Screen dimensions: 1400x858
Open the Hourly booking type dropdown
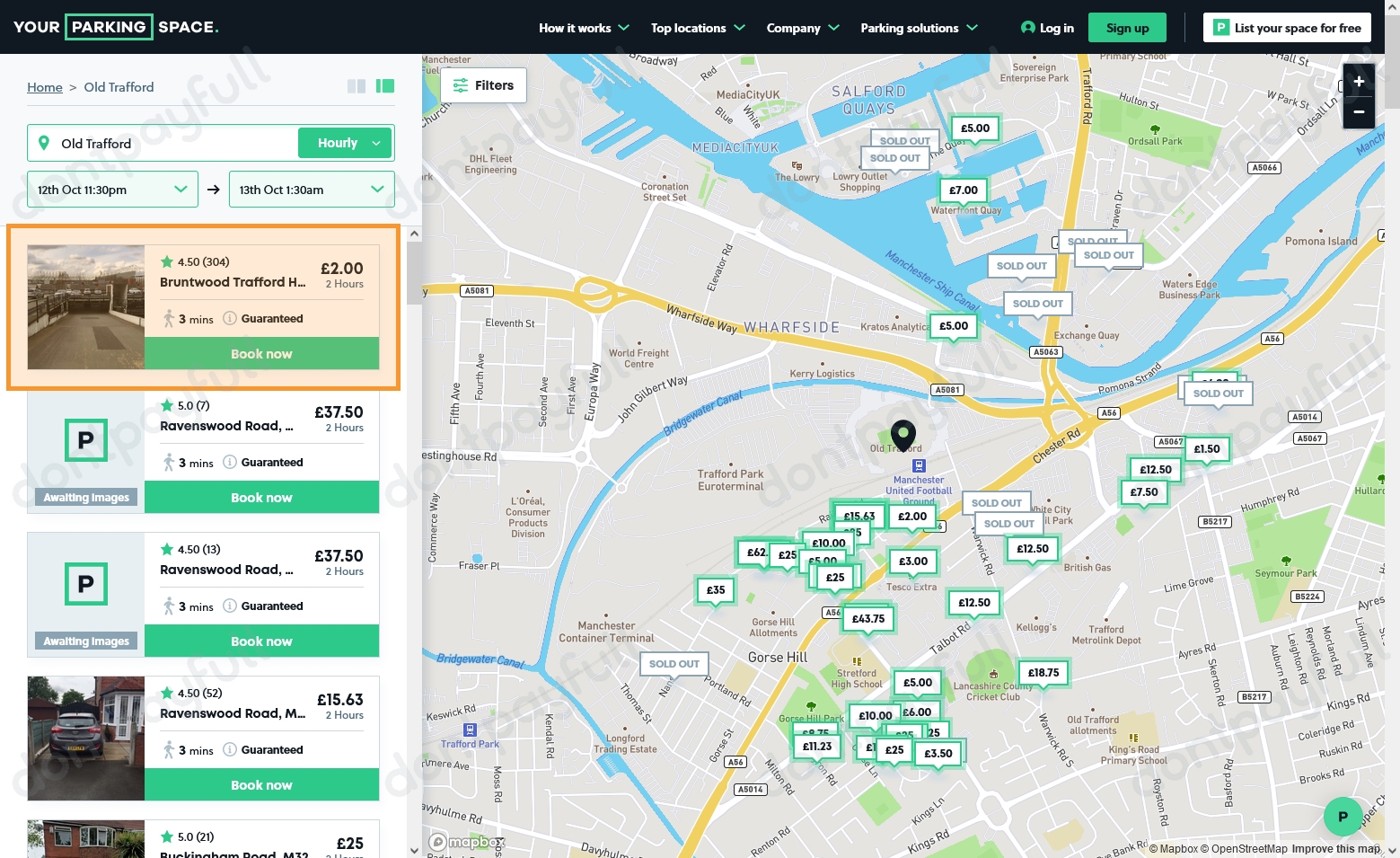pyautogui.click(x=346, y=143)
